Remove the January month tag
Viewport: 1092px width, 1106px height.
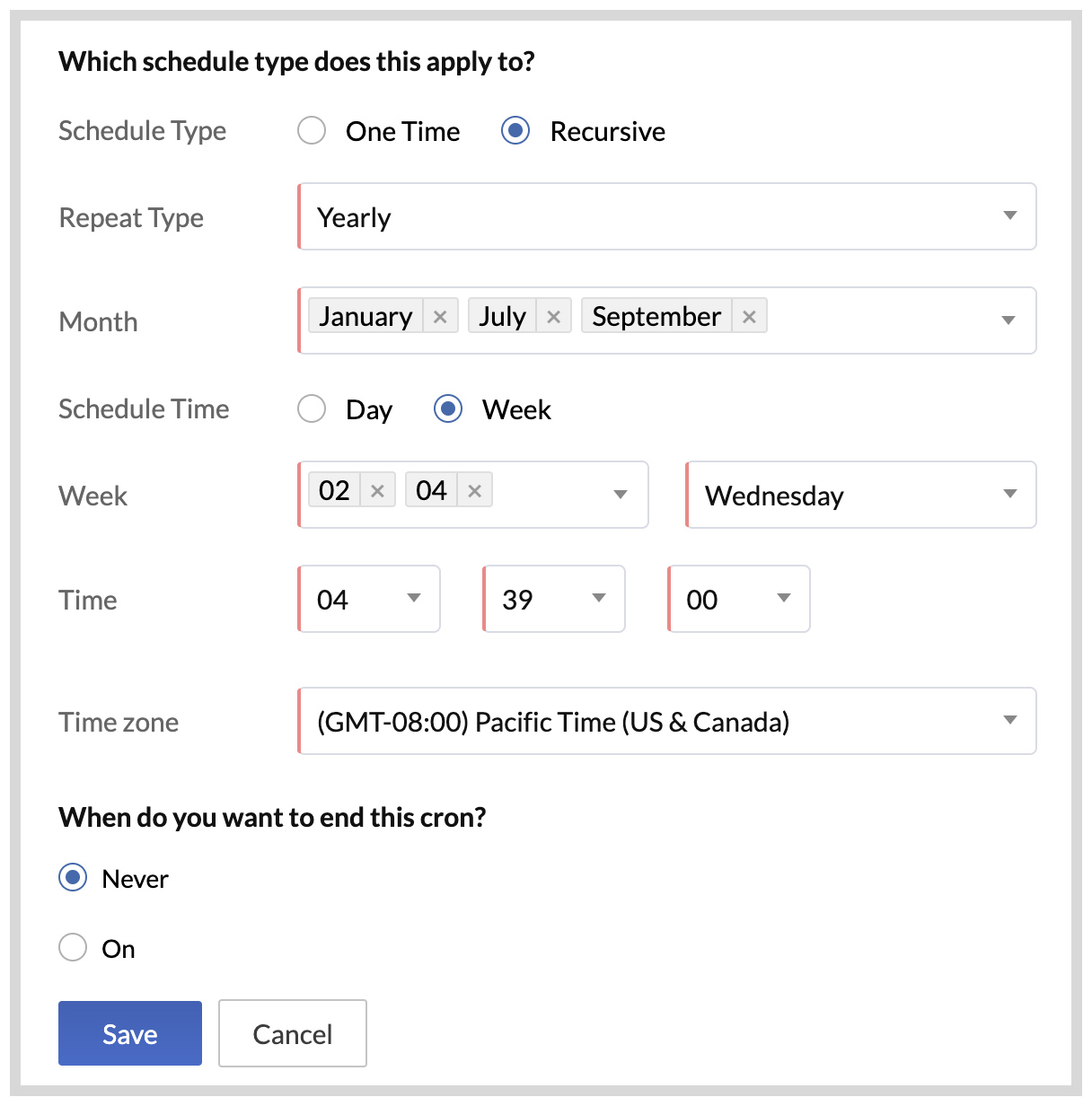tap(440, 317)
